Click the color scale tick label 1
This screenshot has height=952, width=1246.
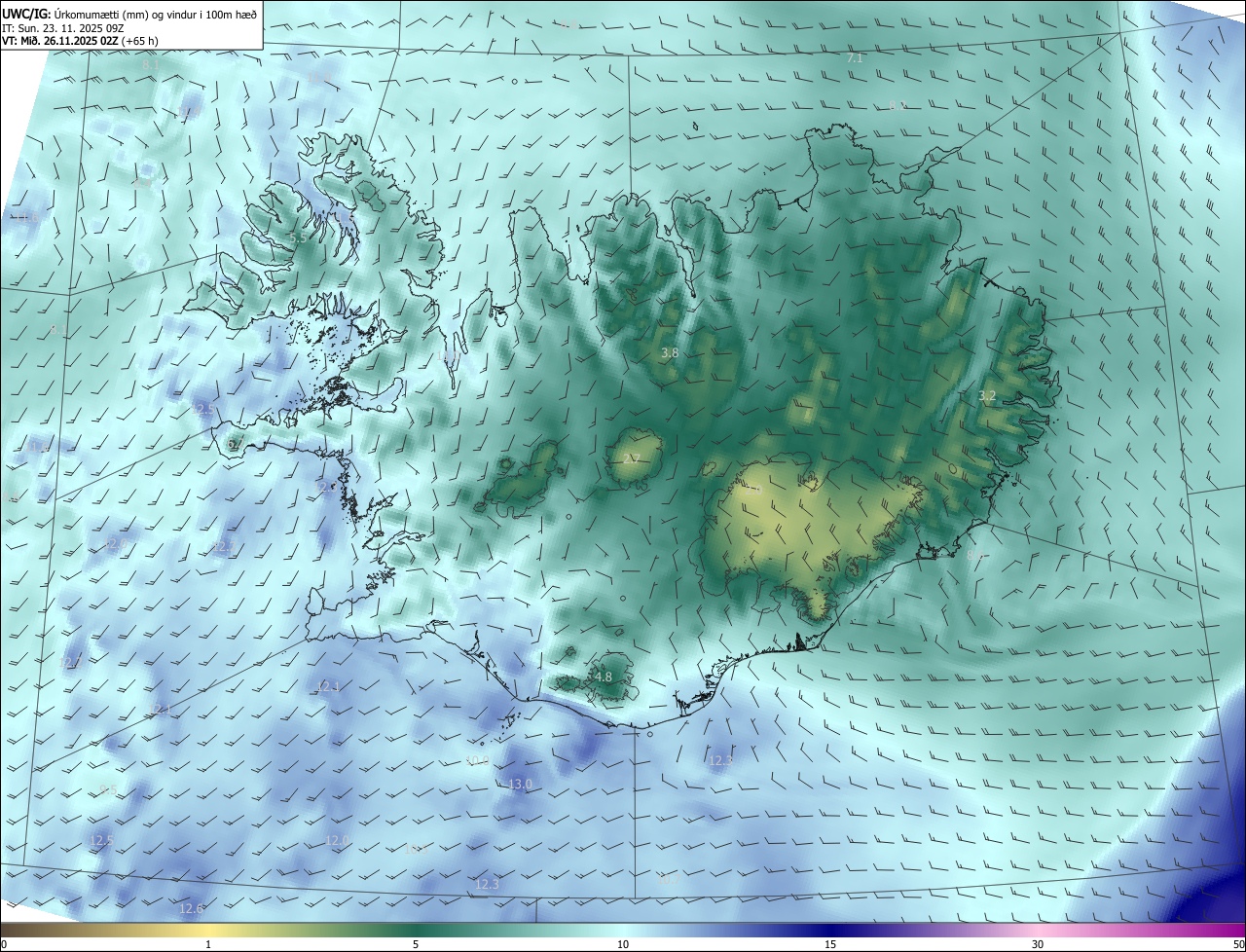(208, 944)
